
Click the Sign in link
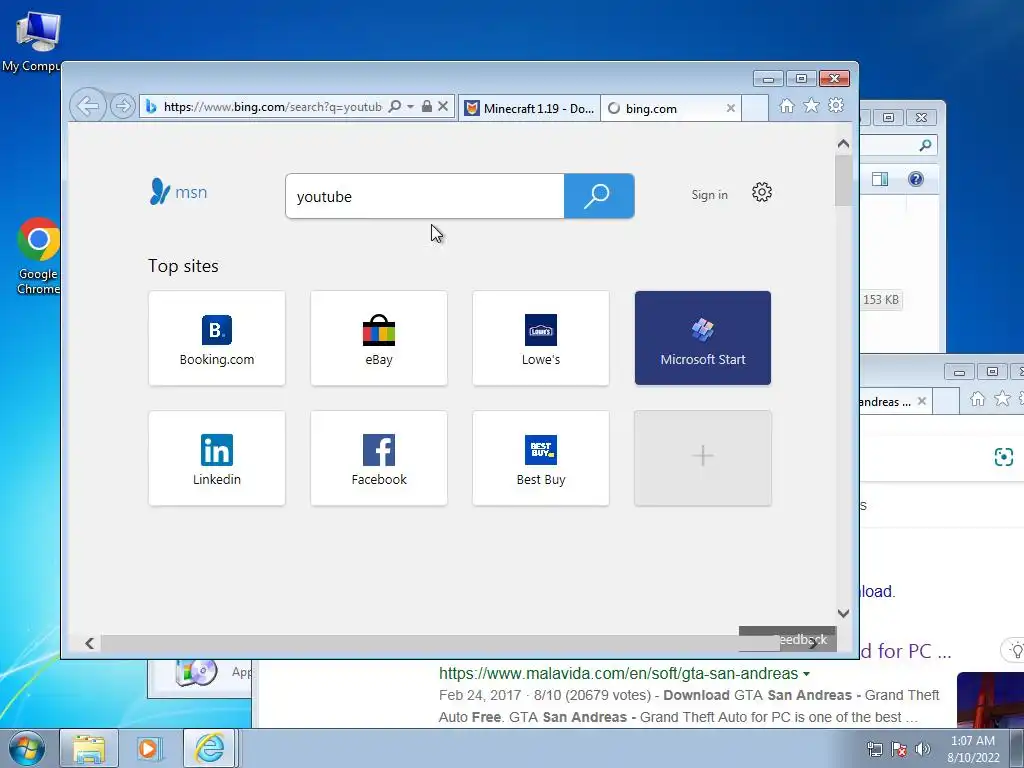(709, 195)
